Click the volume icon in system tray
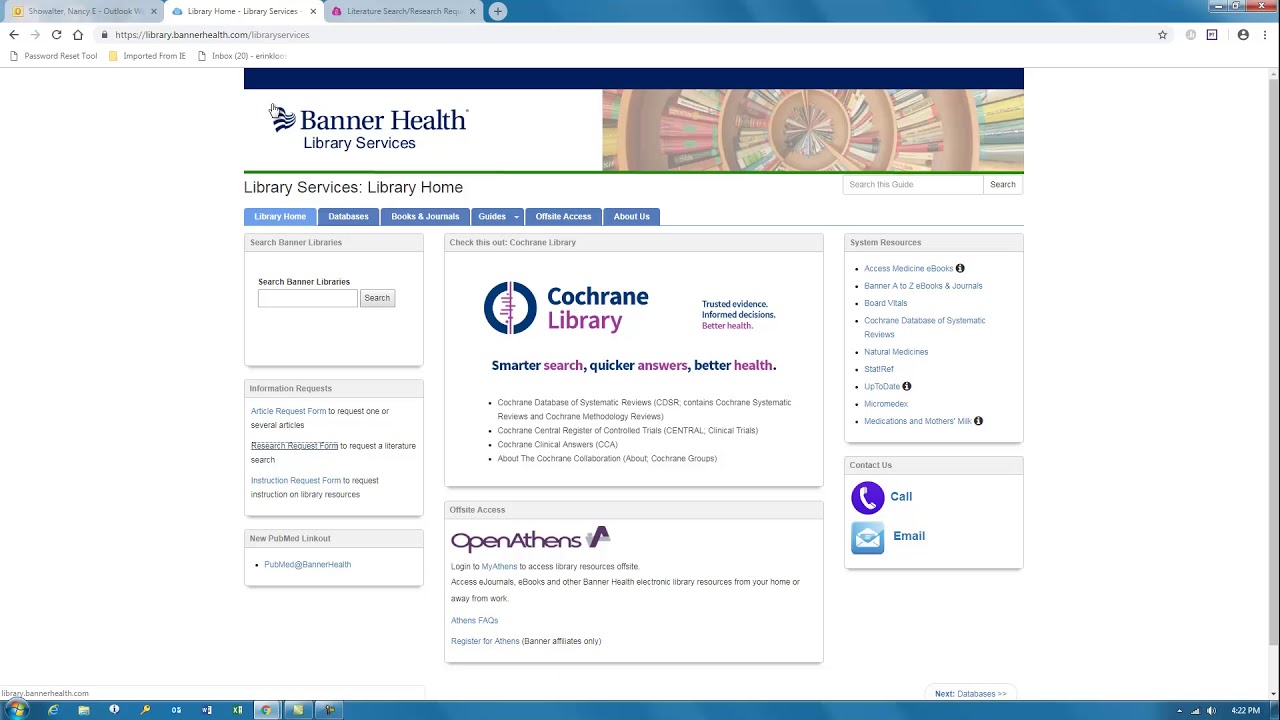The width and height of the screenshot is (1280, 720). click(x=1212, y=710)
